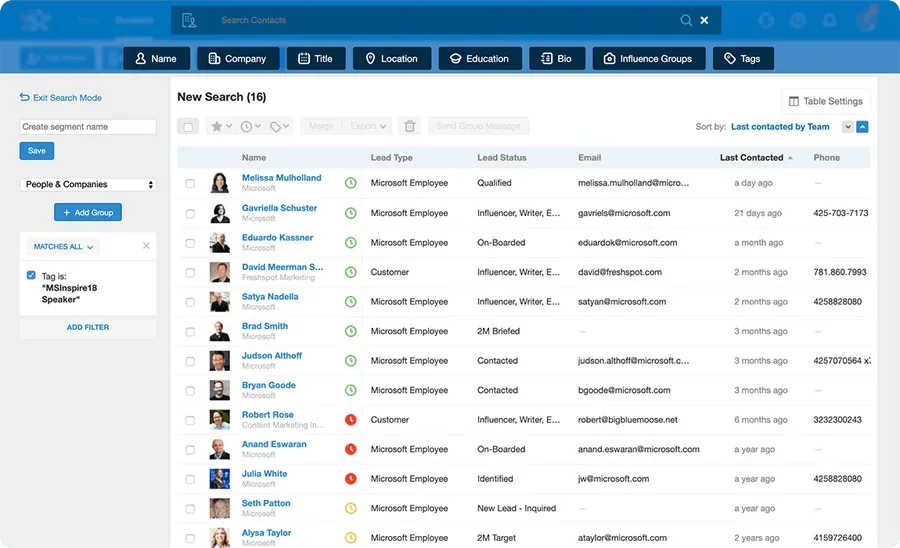Click the trash delete icon in toolbar
The width and height of the screenshot is (900, 548).
[x=409, y=127]
